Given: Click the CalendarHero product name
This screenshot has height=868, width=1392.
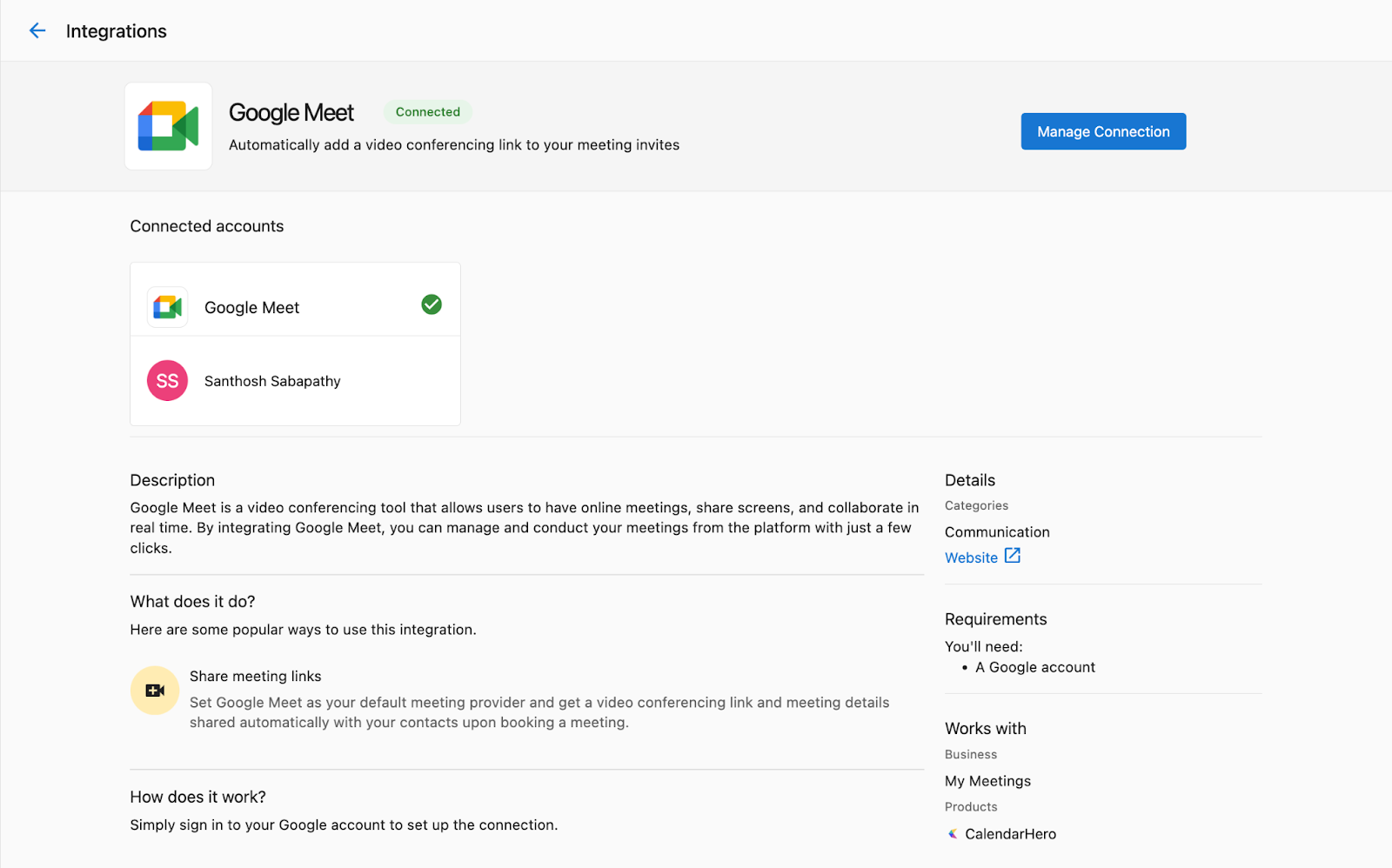Looking at the screenshot, I should (x=1010, y=834).
